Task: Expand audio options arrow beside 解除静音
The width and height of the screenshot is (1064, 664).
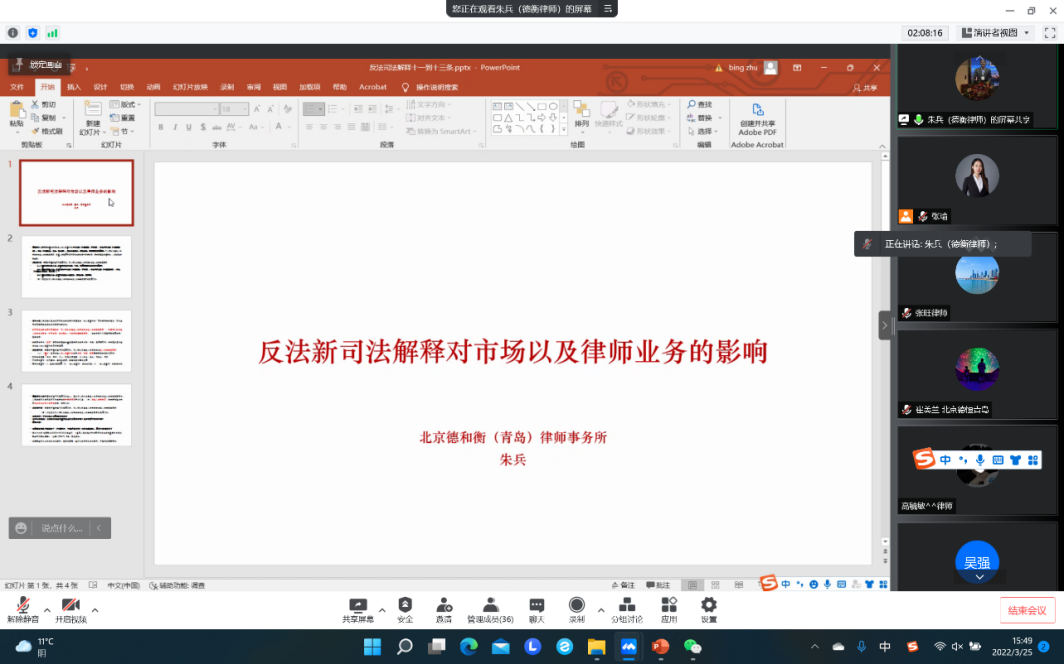Action: coord(47,609)
